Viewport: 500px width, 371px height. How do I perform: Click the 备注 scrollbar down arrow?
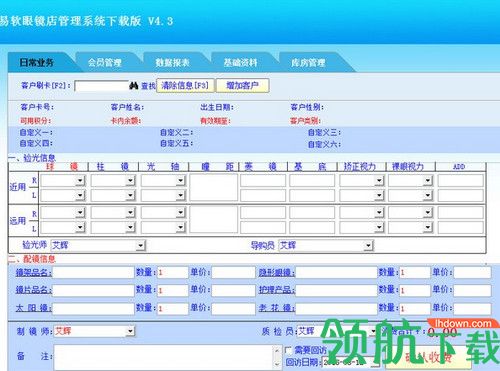[277, 364]
